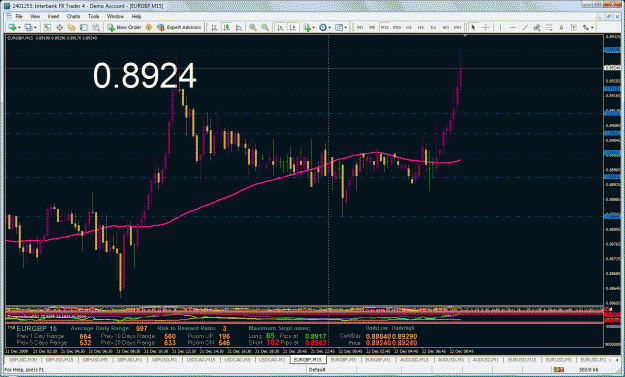Open the Charts menu

[73, 16]
